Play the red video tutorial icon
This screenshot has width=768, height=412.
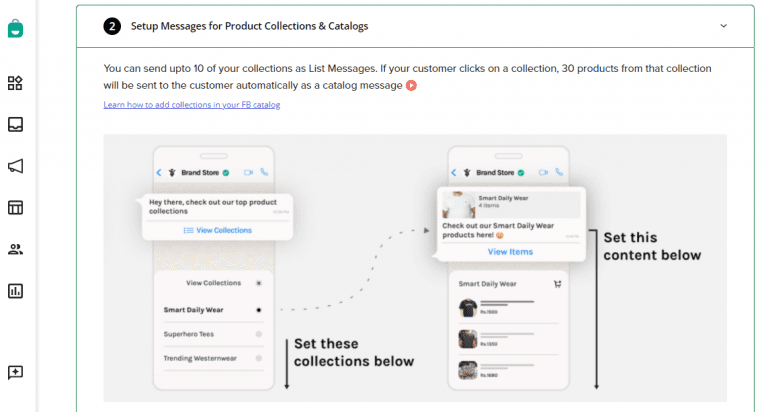point(411,86)
